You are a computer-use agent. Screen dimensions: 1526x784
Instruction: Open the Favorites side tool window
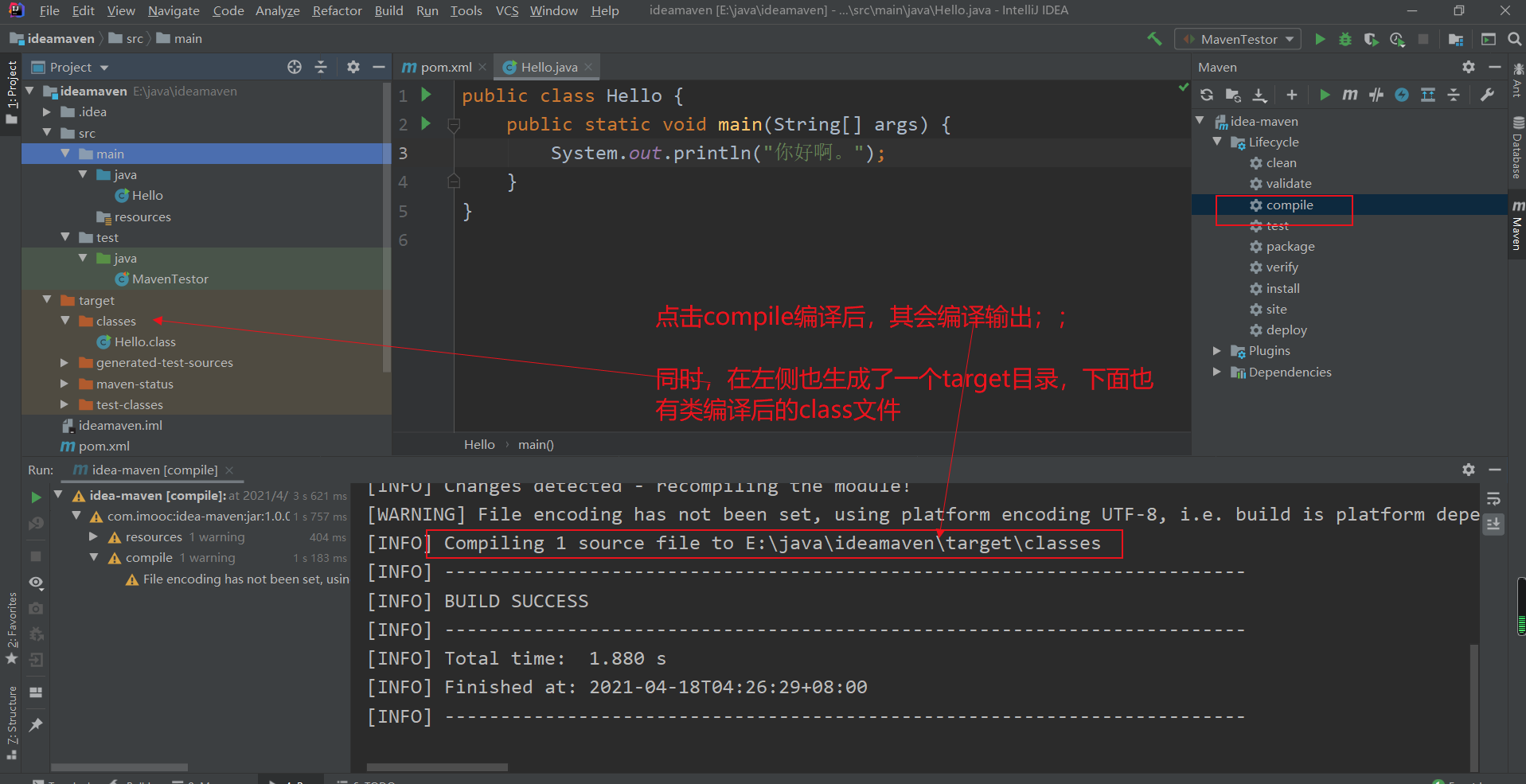click(x=11, y=628)
